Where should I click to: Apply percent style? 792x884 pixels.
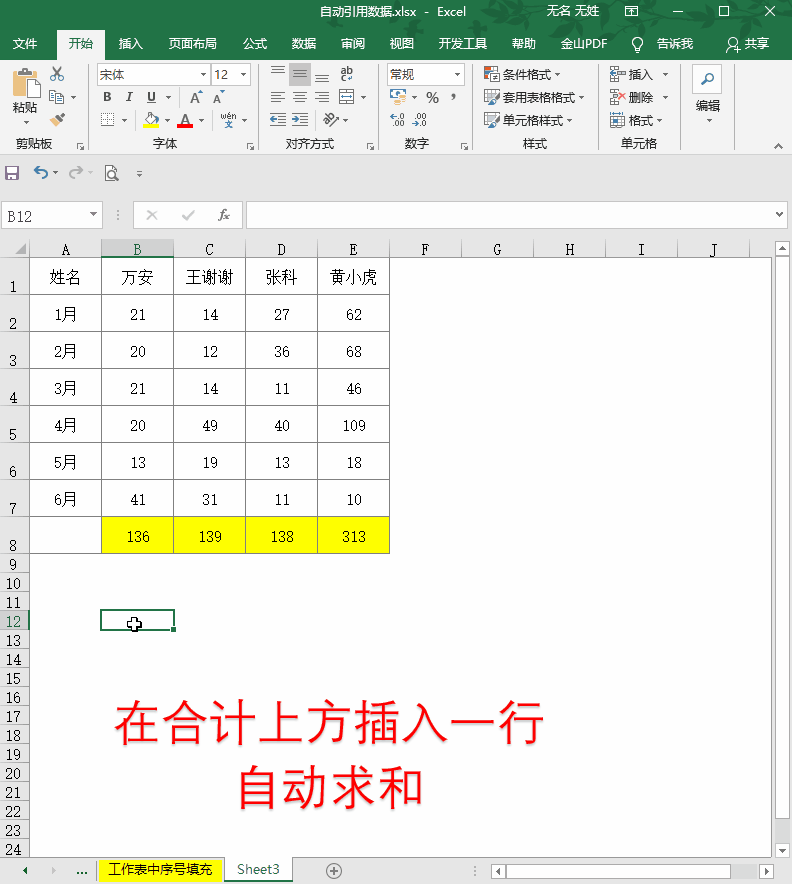click(x=432, y=98)
